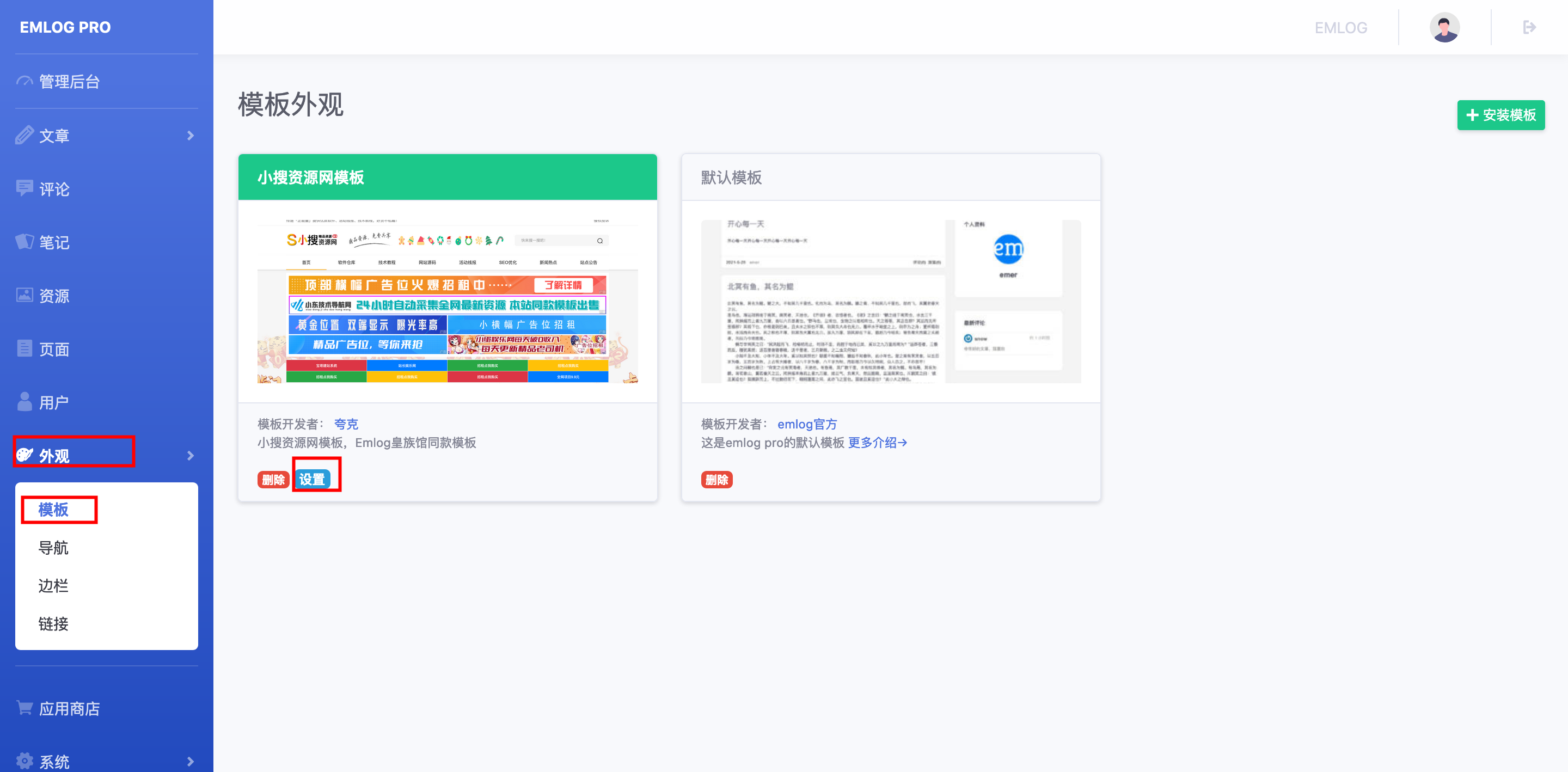Click the EMLOG site link in header

[1340, 27]
